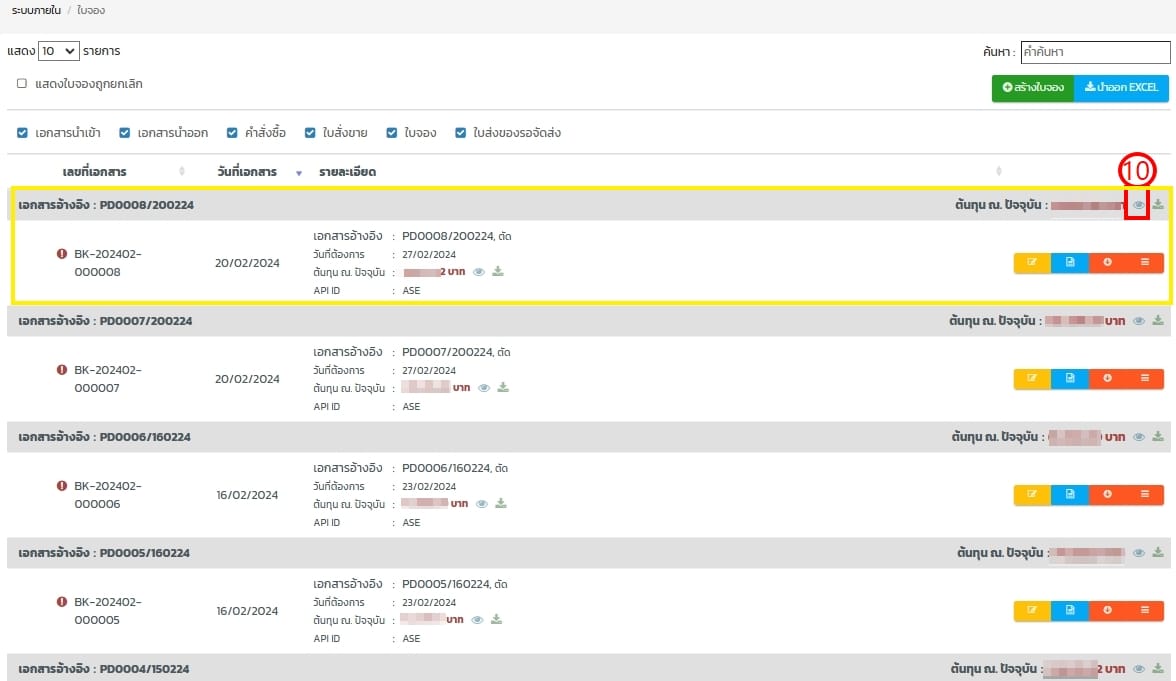Toggle the แสดงใบจองถูกยกเลิก checkbox
The height and width of the screenshot is (681, 1176).
pos(22,84)
